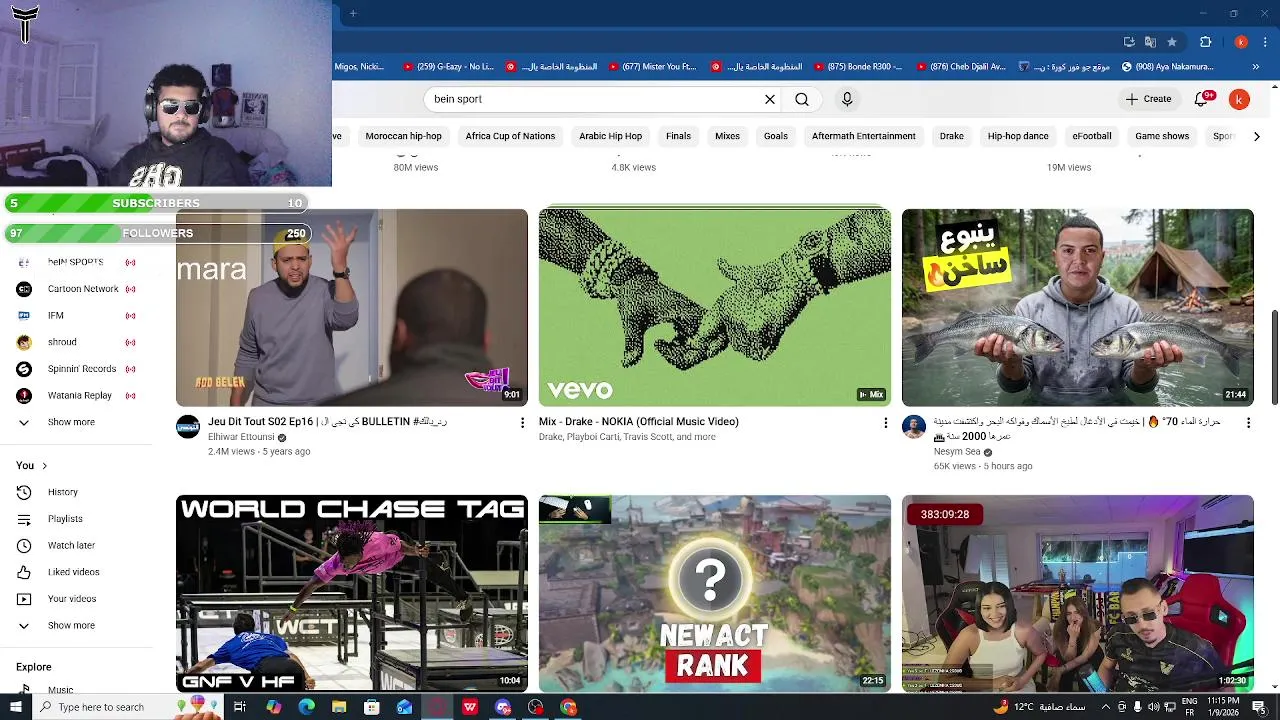The image size is (1280, 720).
Task: Open options menu for Jeu Dit Tout video
Action: [522, 423]
